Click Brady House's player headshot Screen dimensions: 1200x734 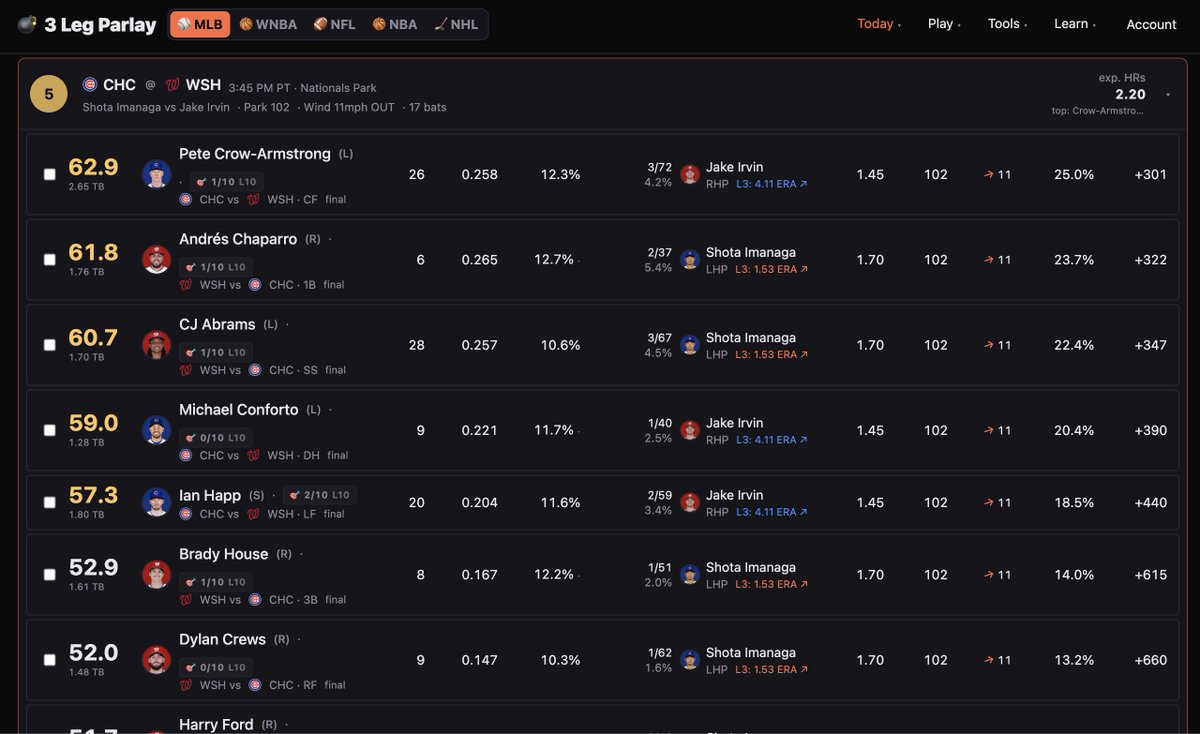[x=156, y=574]
